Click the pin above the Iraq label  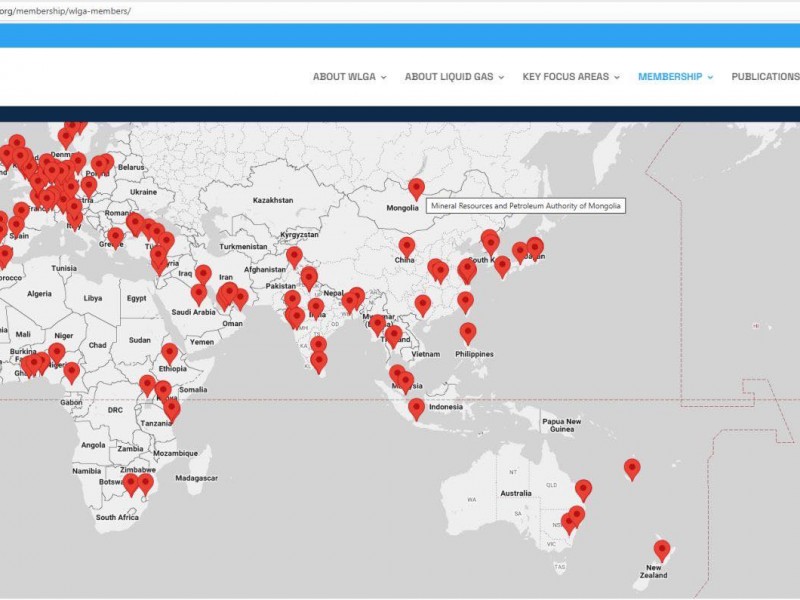203,273
